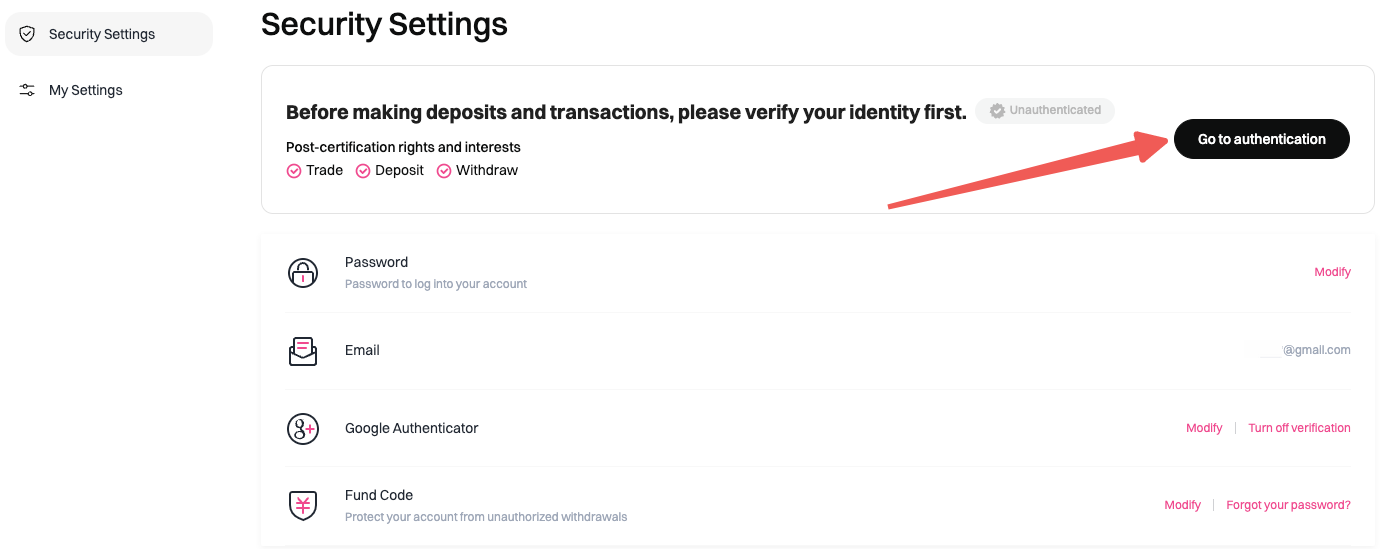Click the Forgot your password link

(1288, 505)
